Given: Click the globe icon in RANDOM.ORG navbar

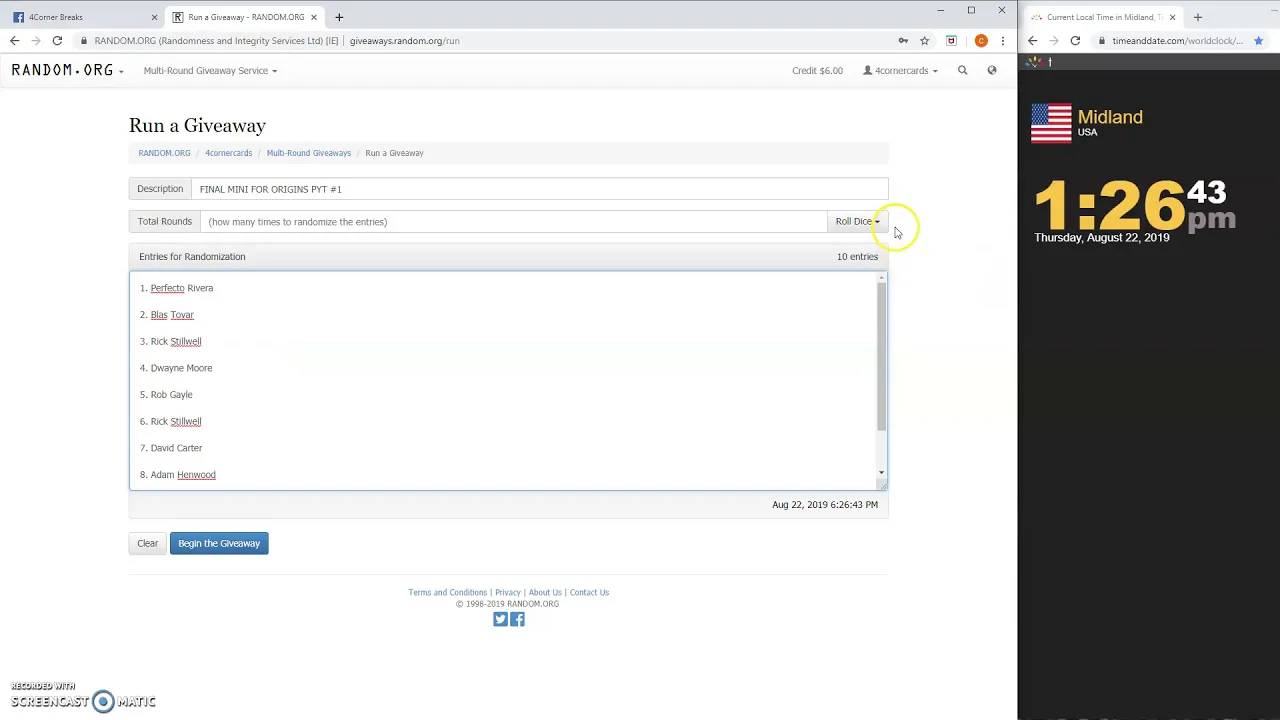Looking at the screenshot, I should click(992, 70).
